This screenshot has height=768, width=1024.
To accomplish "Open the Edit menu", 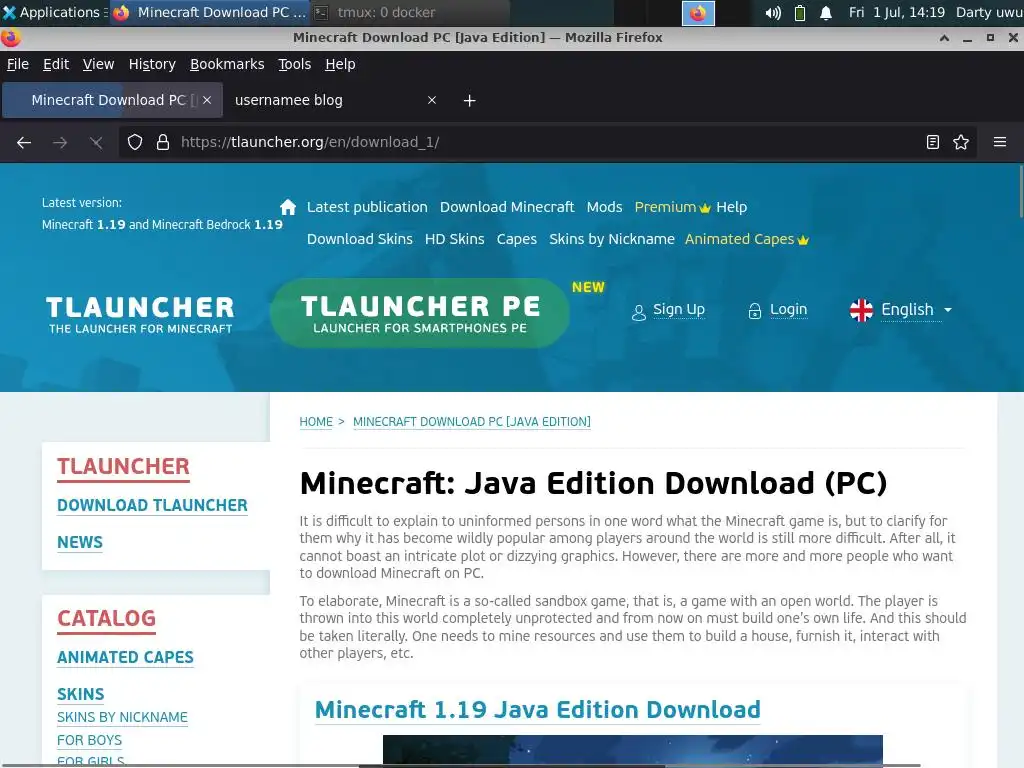I will coord(56,64).
